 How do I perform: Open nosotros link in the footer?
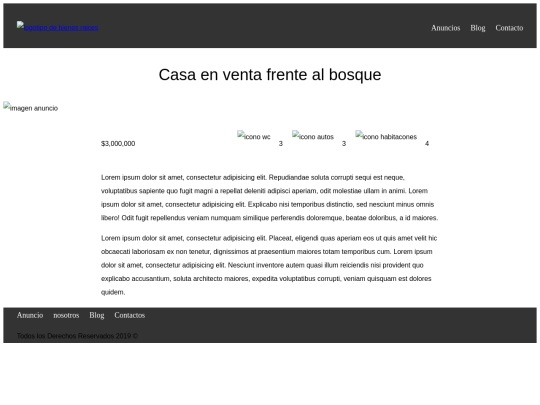tap(66, 315)
